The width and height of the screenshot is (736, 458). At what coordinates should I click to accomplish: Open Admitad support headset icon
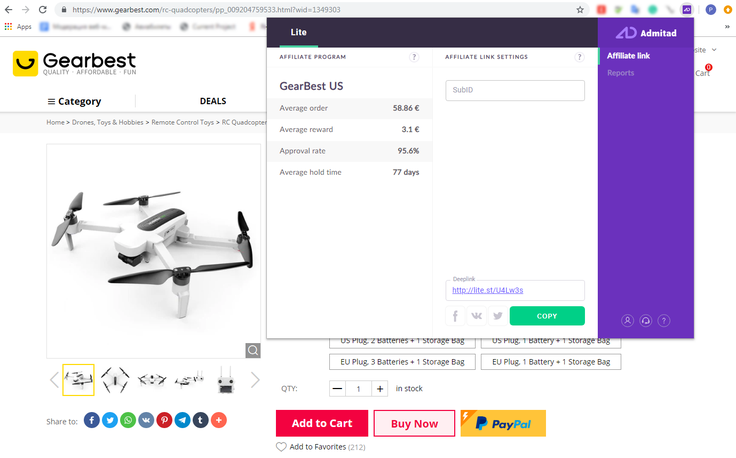click(645, 321)
